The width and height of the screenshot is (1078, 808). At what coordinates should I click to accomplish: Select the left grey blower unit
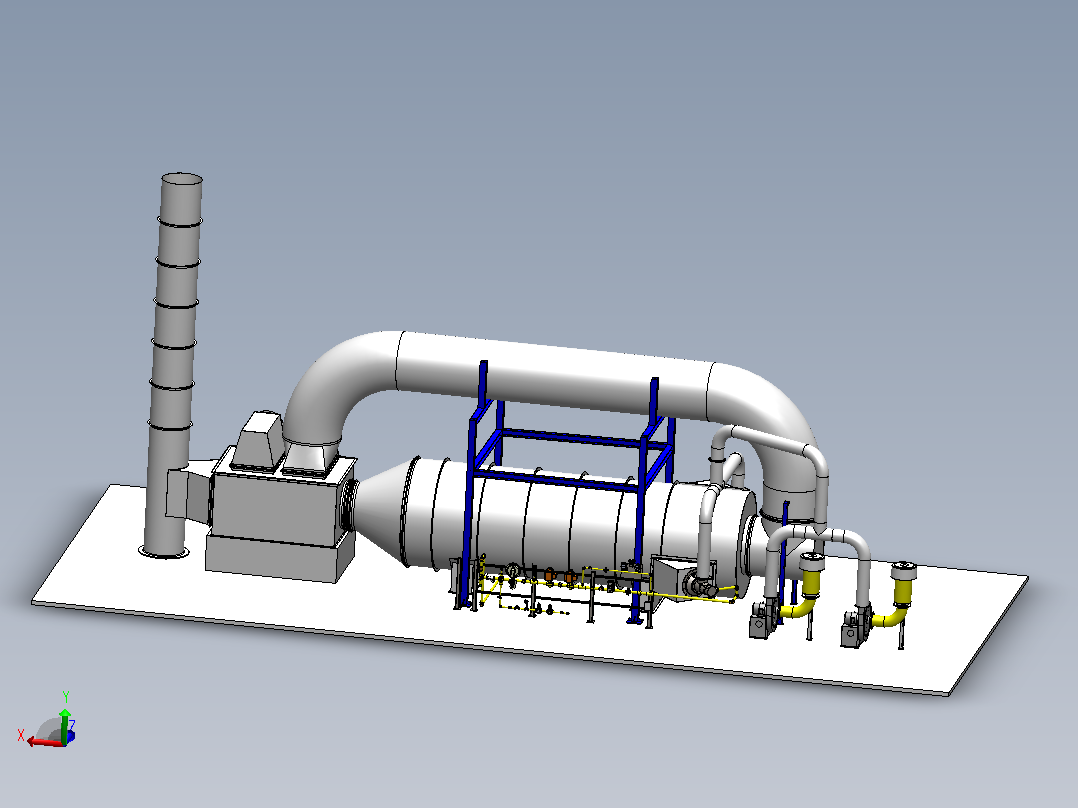click(762, 619)
